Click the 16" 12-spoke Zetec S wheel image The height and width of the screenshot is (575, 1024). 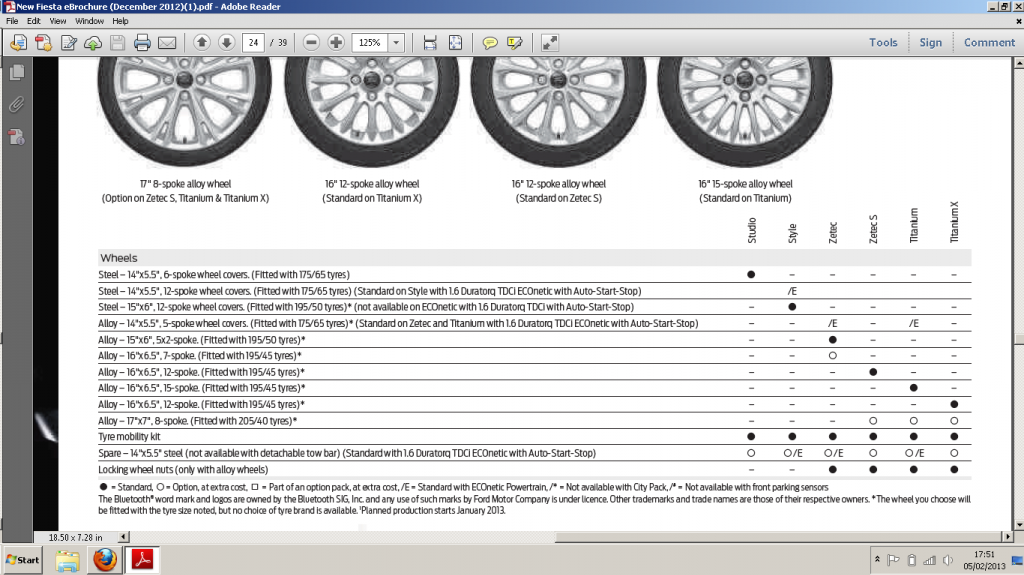pos(558,110)
